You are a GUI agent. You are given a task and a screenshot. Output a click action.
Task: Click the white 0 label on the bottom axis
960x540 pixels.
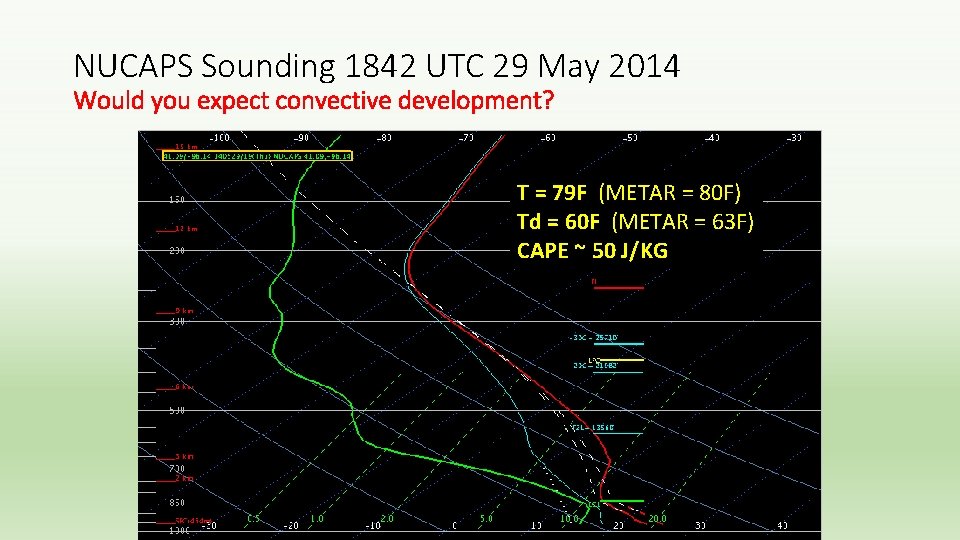click(454, 525)
